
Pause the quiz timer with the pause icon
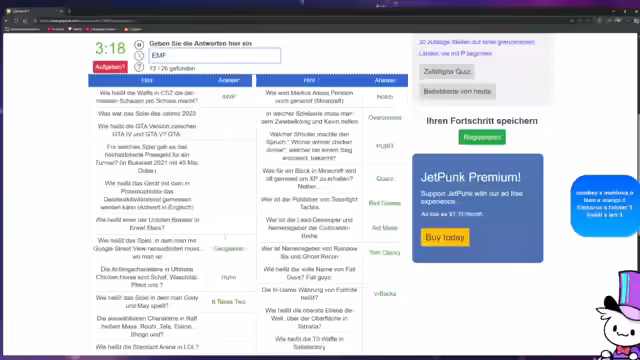coord(139,44)
